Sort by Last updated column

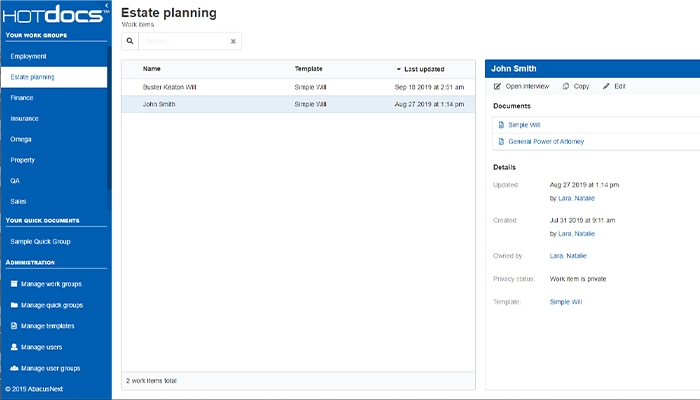point(424,69)
